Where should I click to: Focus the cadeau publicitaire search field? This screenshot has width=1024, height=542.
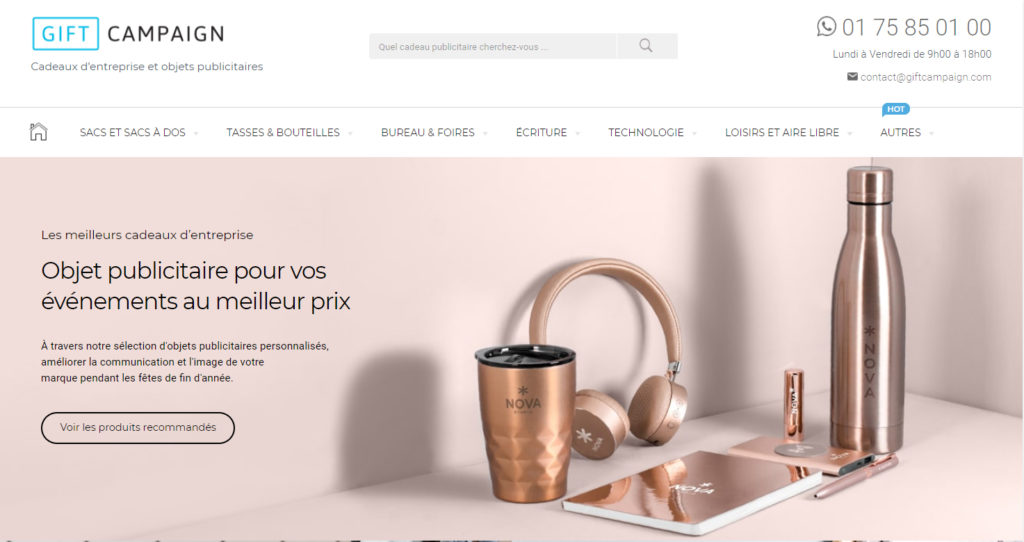[492, 46]
